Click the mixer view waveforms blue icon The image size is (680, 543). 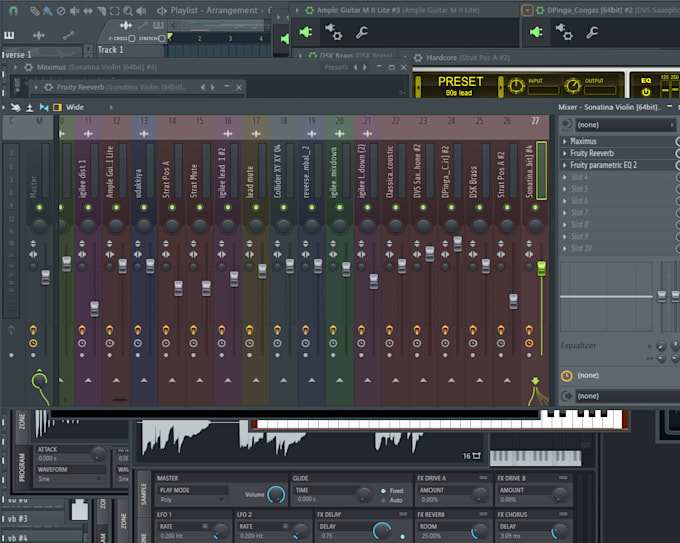tap(44, 107)
